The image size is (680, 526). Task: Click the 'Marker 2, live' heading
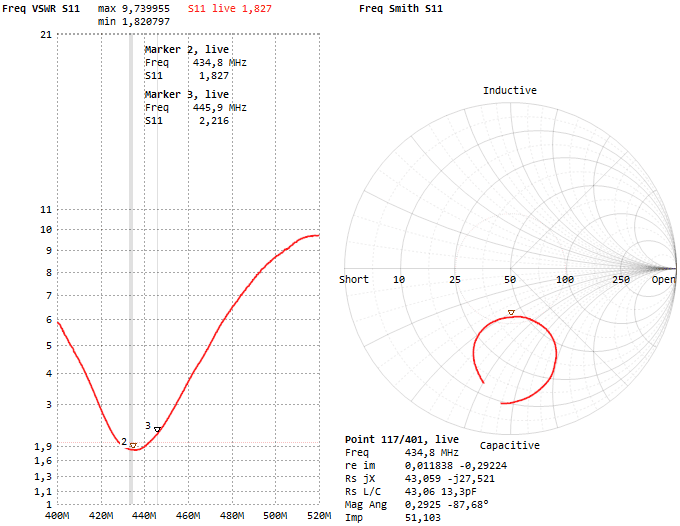pos(187,49)
